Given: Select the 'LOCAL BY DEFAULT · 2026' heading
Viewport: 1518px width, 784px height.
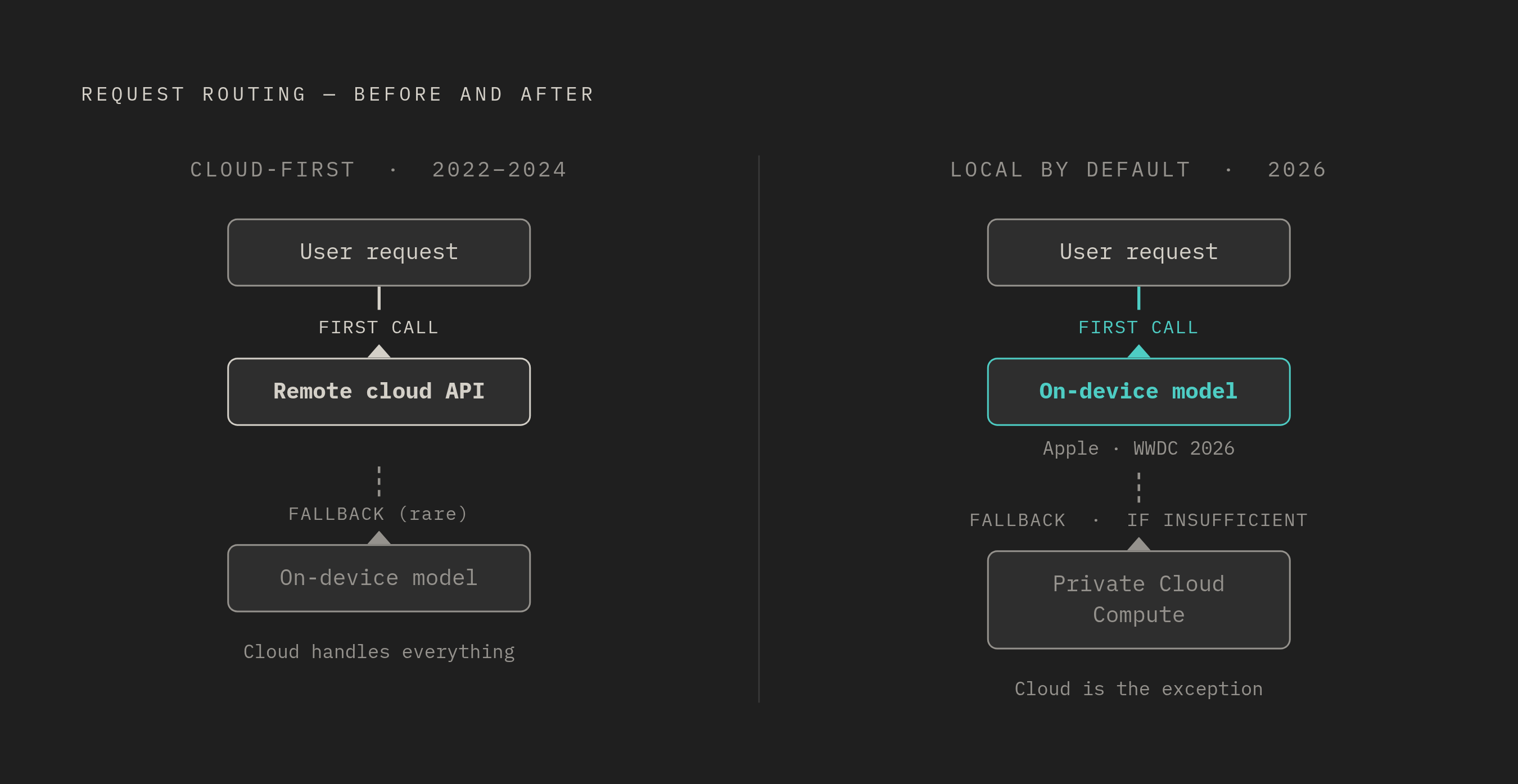Looking at the screenshot, I should [x=1138, y=170].
